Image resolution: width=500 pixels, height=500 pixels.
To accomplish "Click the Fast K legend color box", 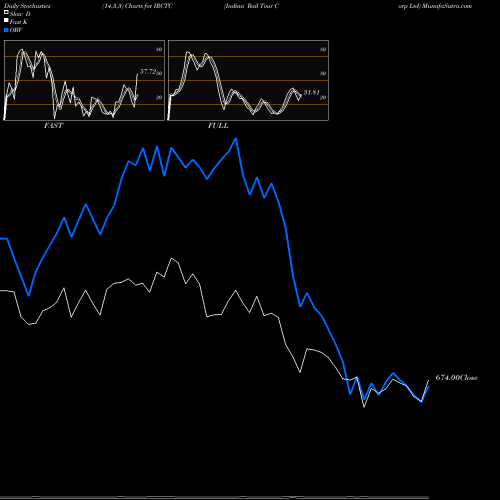I will tap(6, 21).
